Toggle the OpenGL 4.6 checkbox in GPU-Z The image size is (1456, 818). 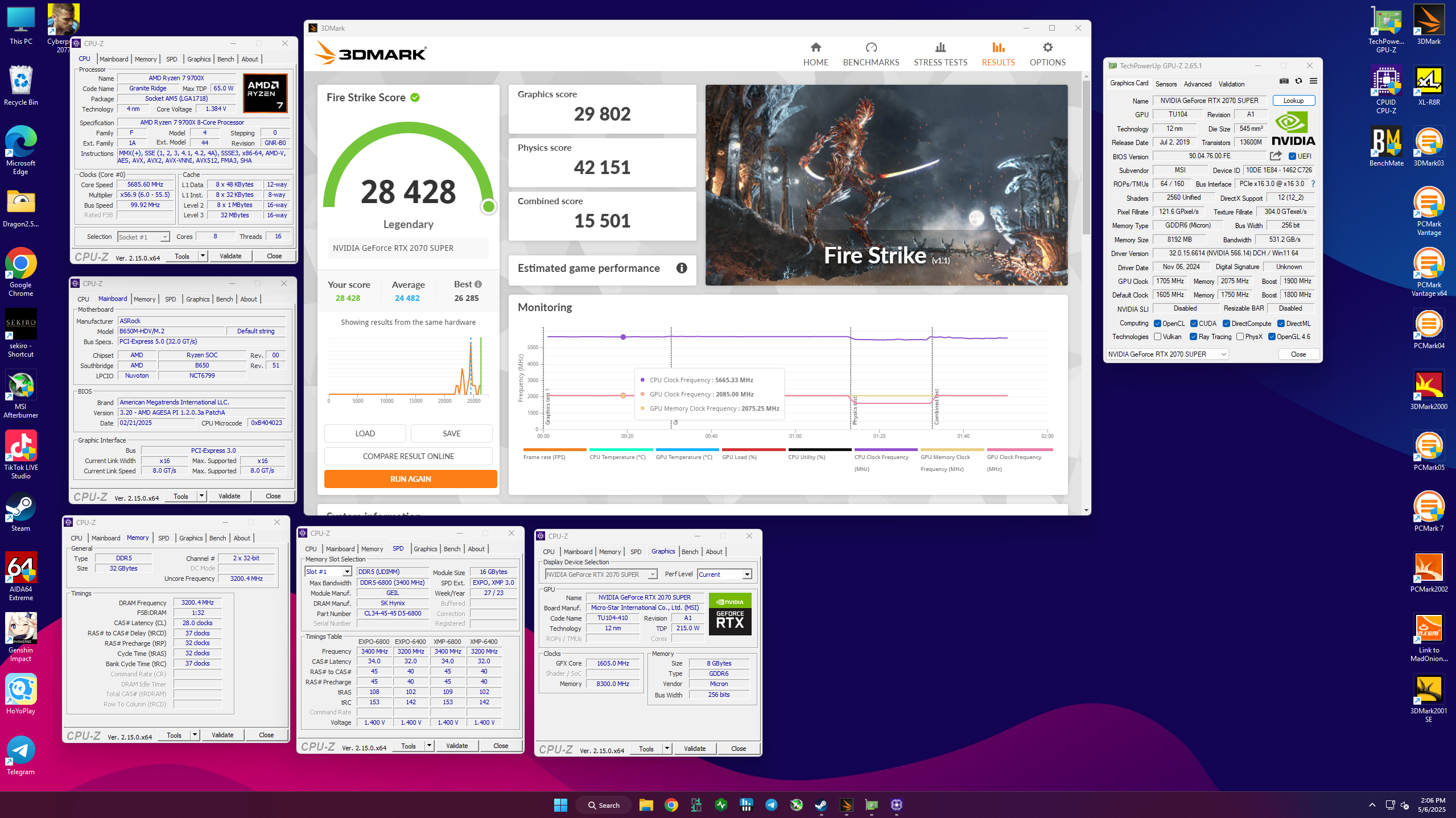pos(1272,337)
